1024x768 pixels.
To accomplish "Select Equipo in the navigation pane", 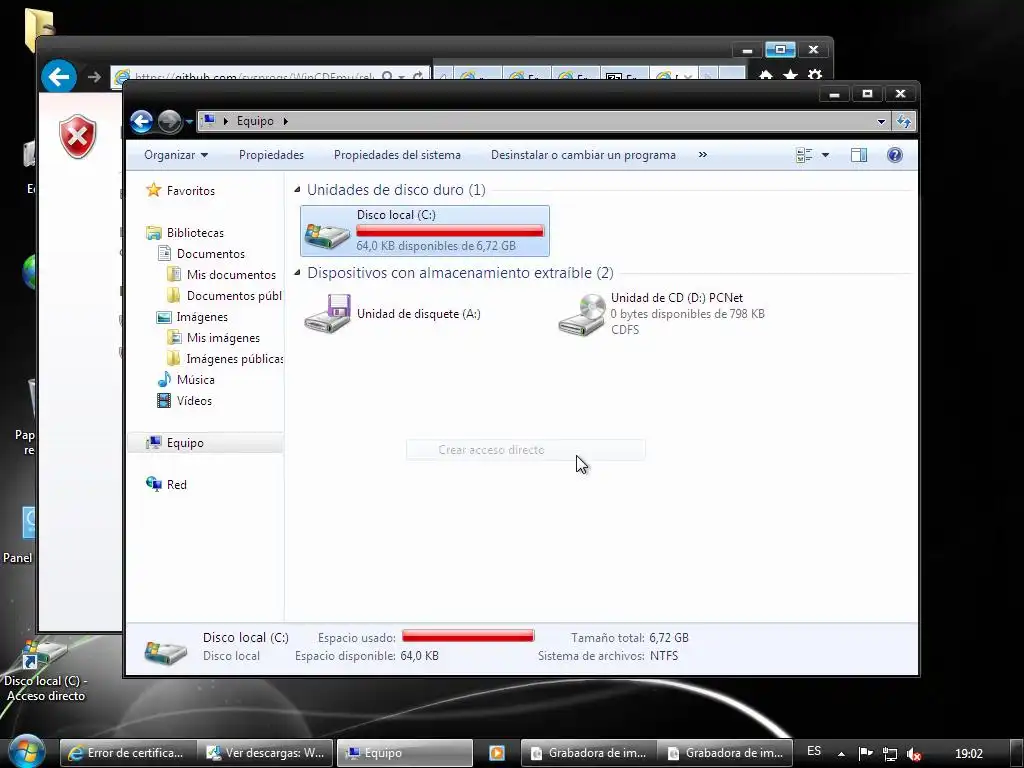I will 185,443.
